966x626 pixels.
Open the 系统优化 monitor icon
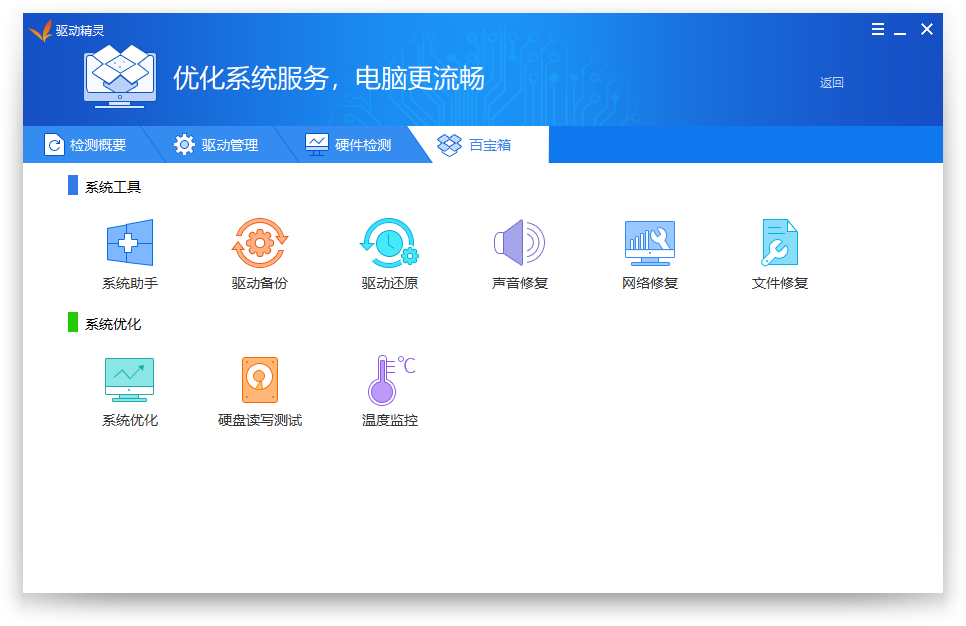point(130,380)
